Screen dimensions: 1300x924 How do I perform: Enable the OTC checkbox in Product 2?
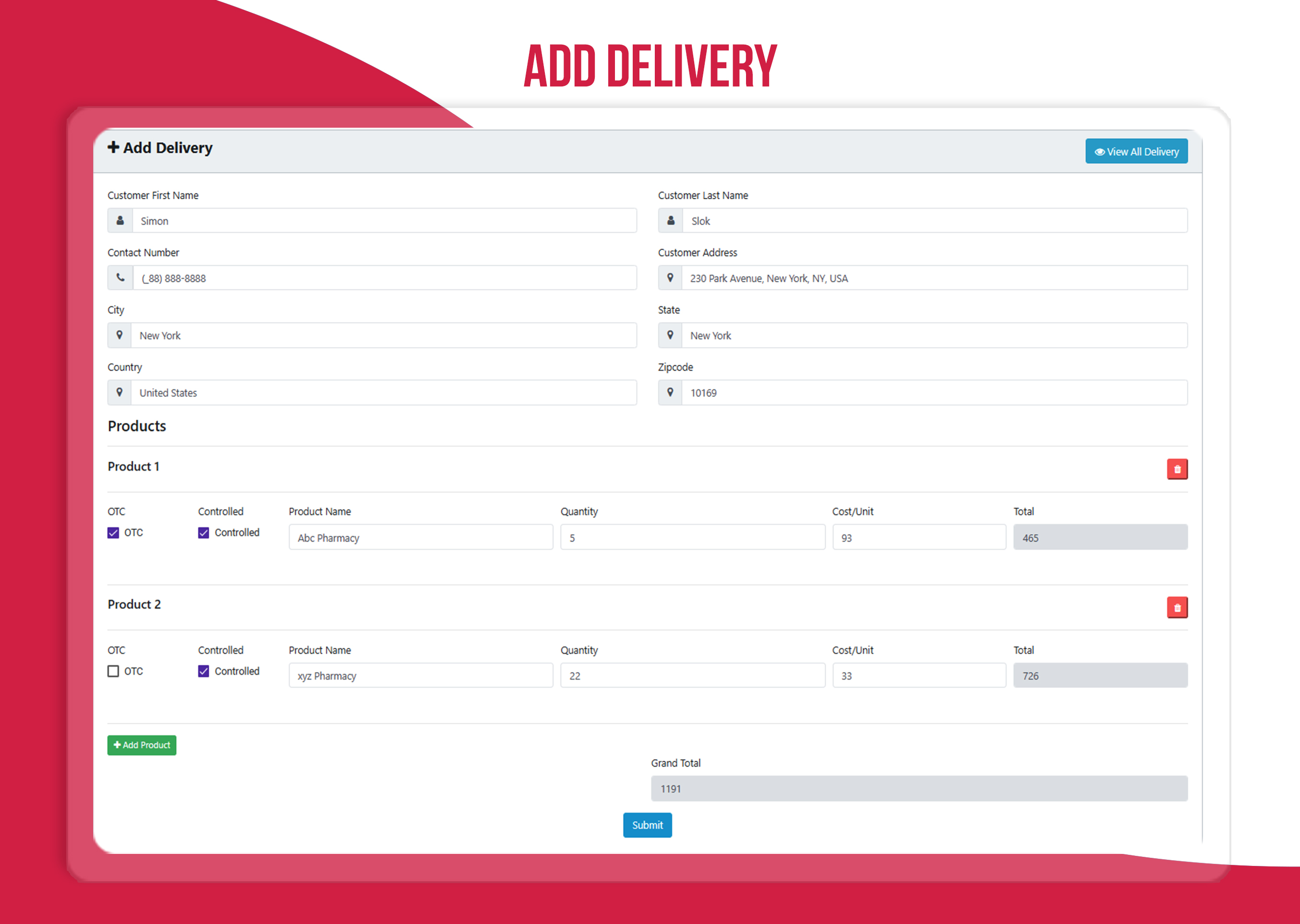click(x=113, y=672)
